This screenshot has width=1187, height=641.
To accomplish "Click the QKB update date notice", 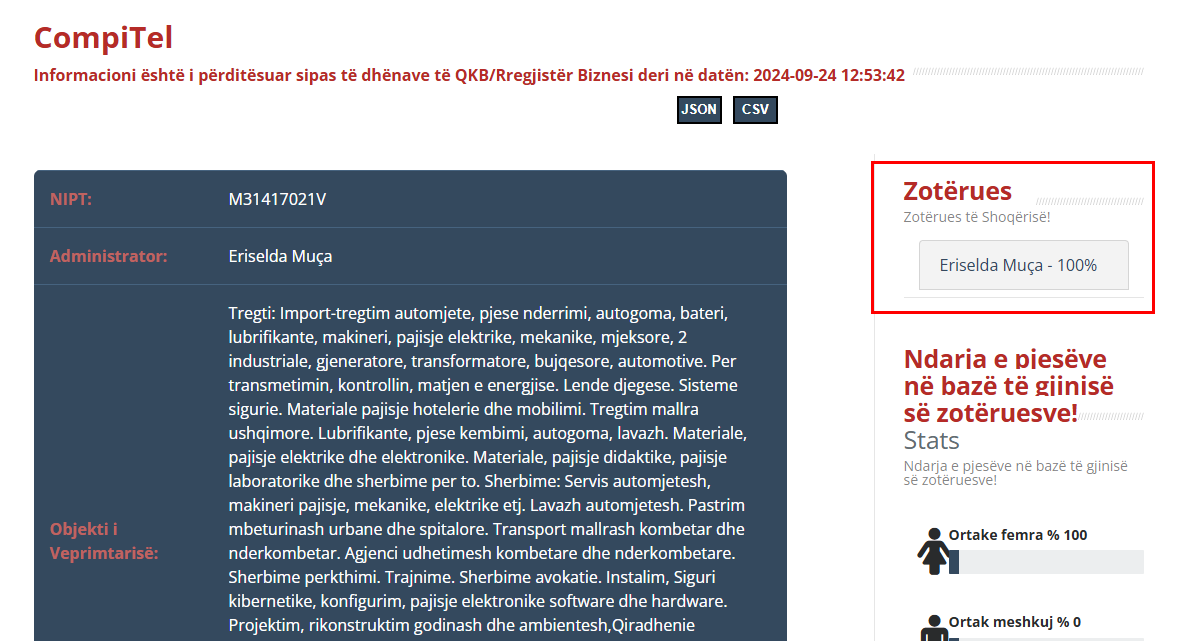I will [x=469, y=75].
